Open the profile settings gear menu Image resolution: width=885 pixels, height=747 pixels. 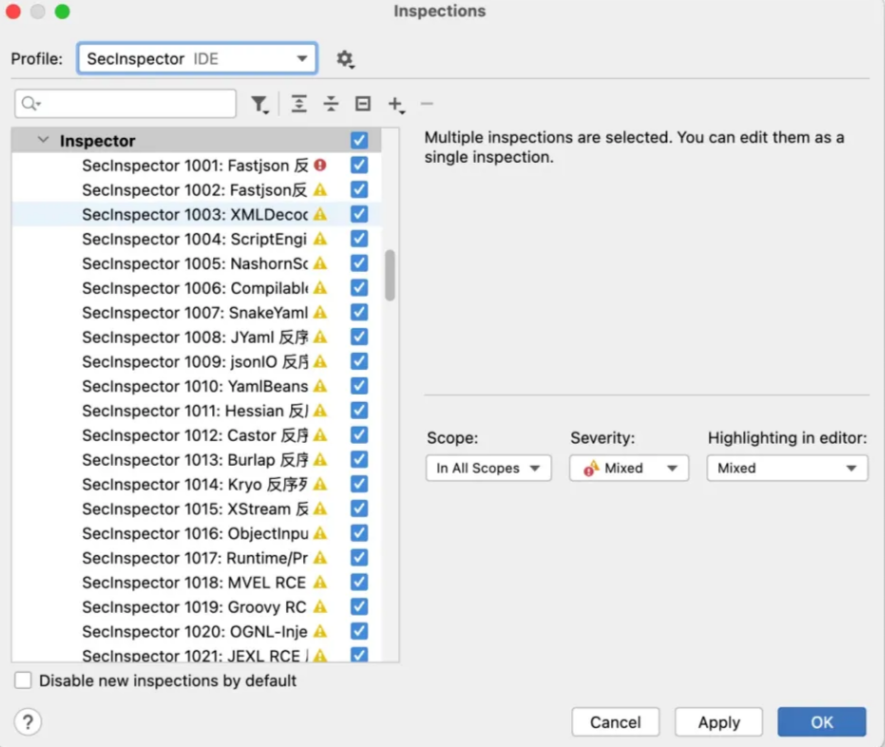(x=345, y=59)
